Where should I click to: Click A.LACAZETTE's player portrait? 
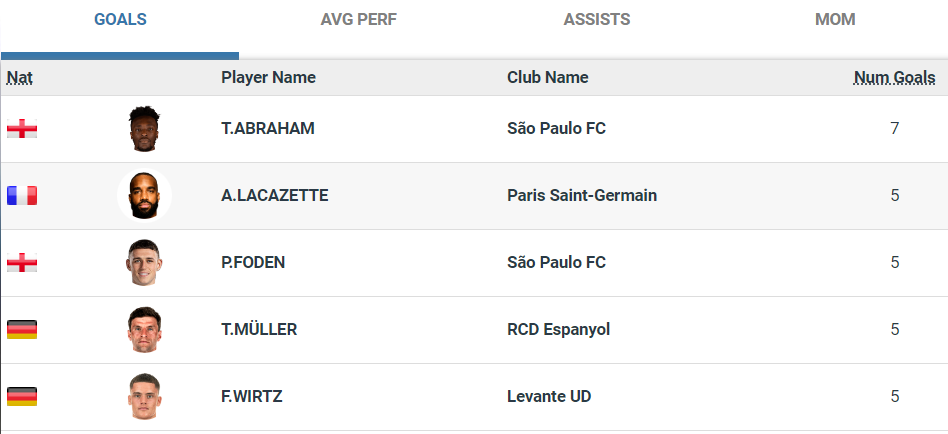144,196
